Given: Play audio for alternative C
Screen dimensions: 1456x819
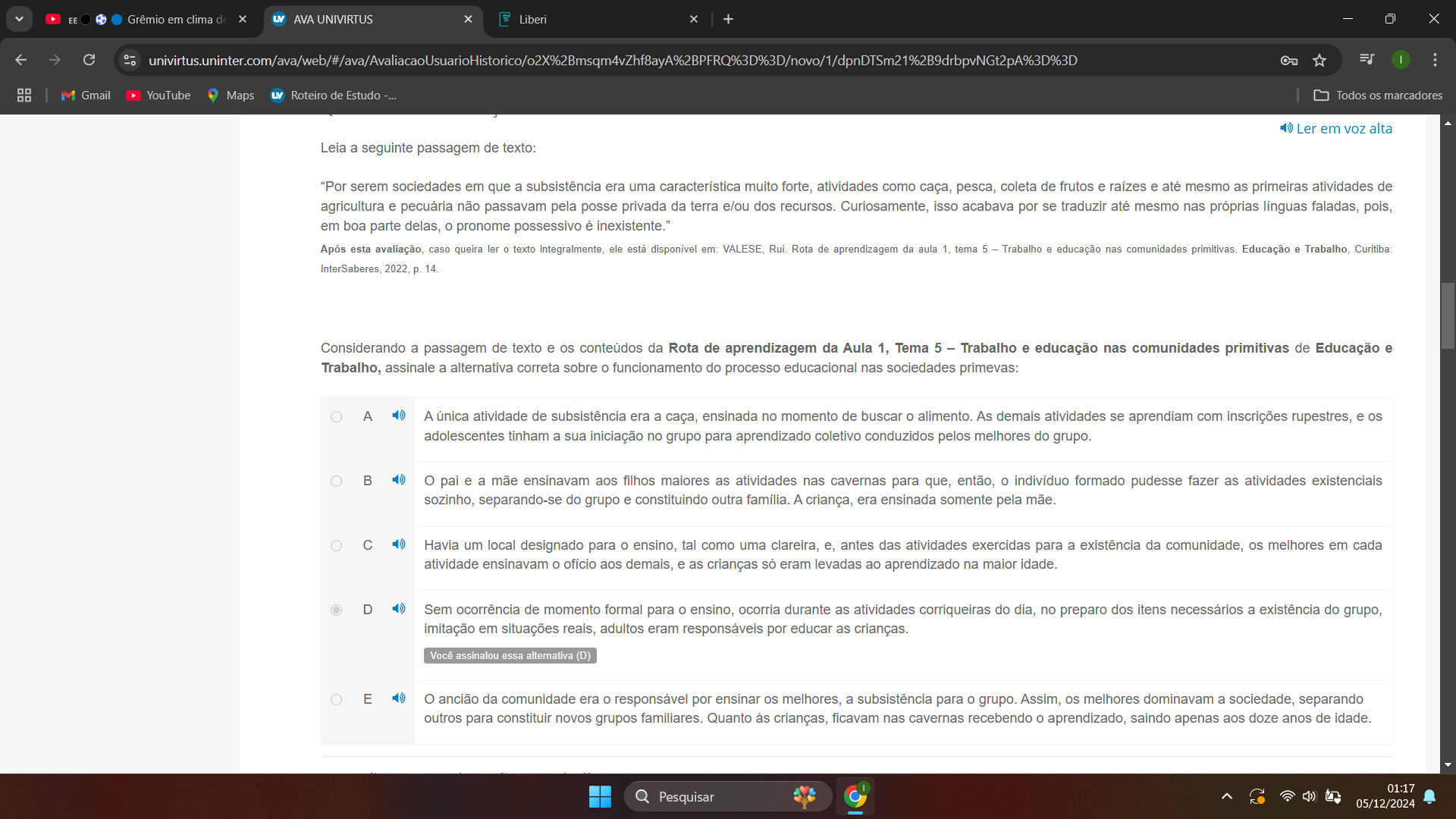Looking at the screenshot, I should pos(399,544).
